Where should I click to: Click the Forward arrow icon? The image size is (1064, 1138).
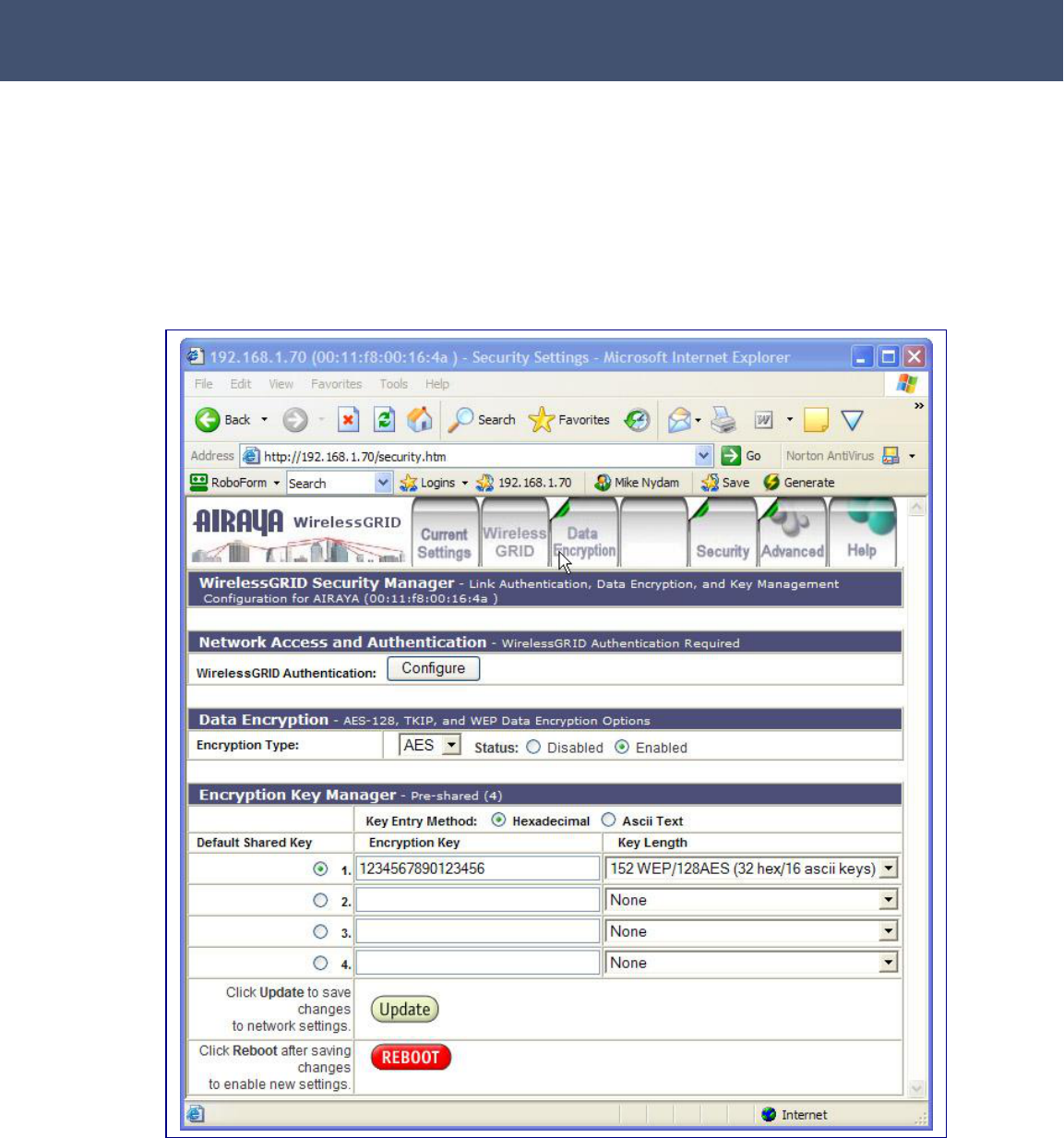coord(295,420)
